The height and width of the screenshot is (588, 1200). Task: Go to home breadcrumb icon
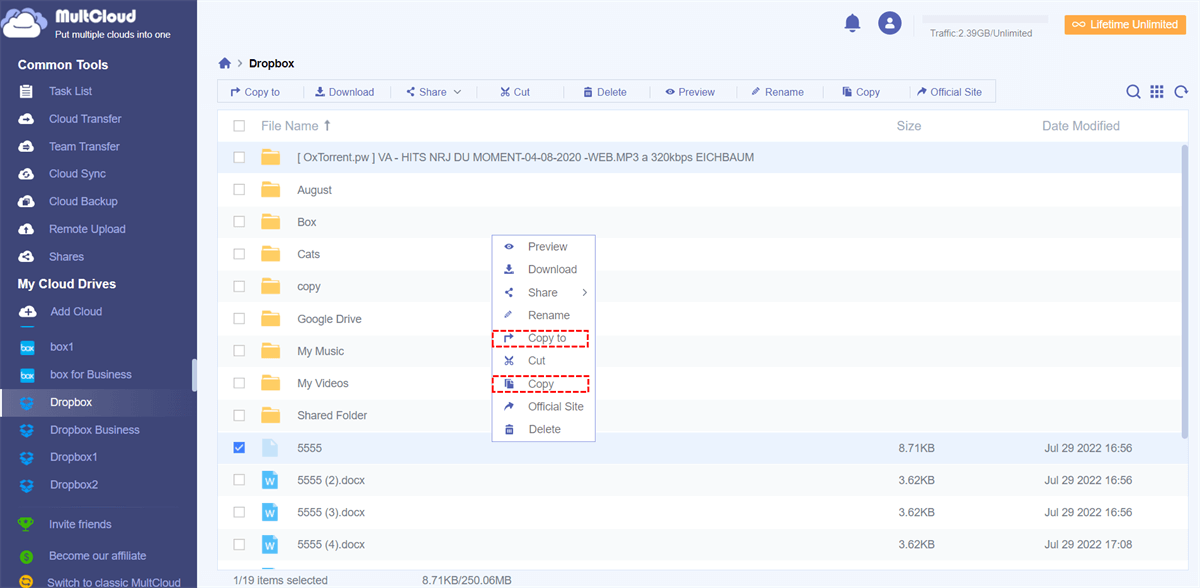(x=225, y=64)
